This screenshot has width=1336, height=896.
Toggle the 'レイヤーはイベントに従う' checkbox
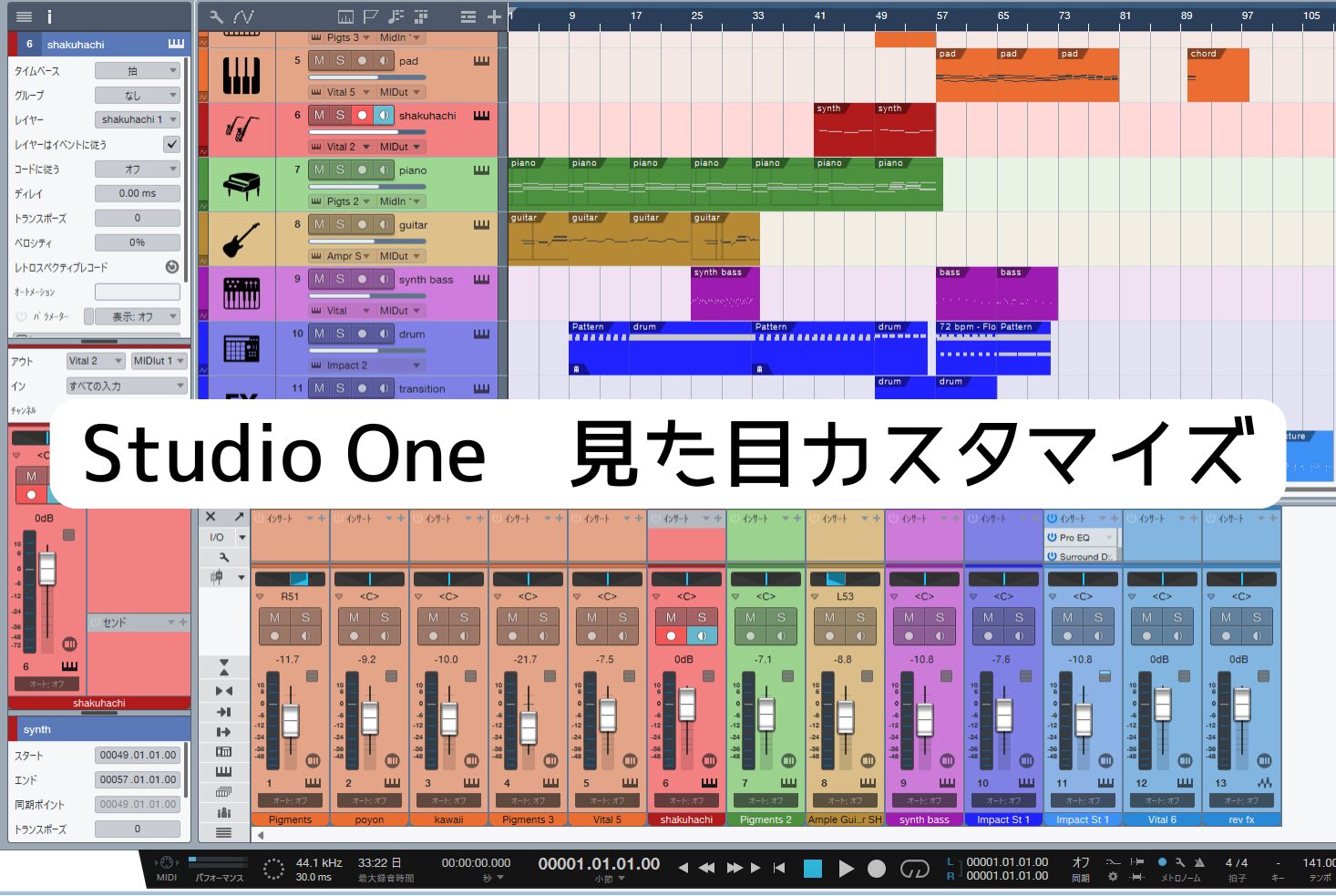(171, 144)
